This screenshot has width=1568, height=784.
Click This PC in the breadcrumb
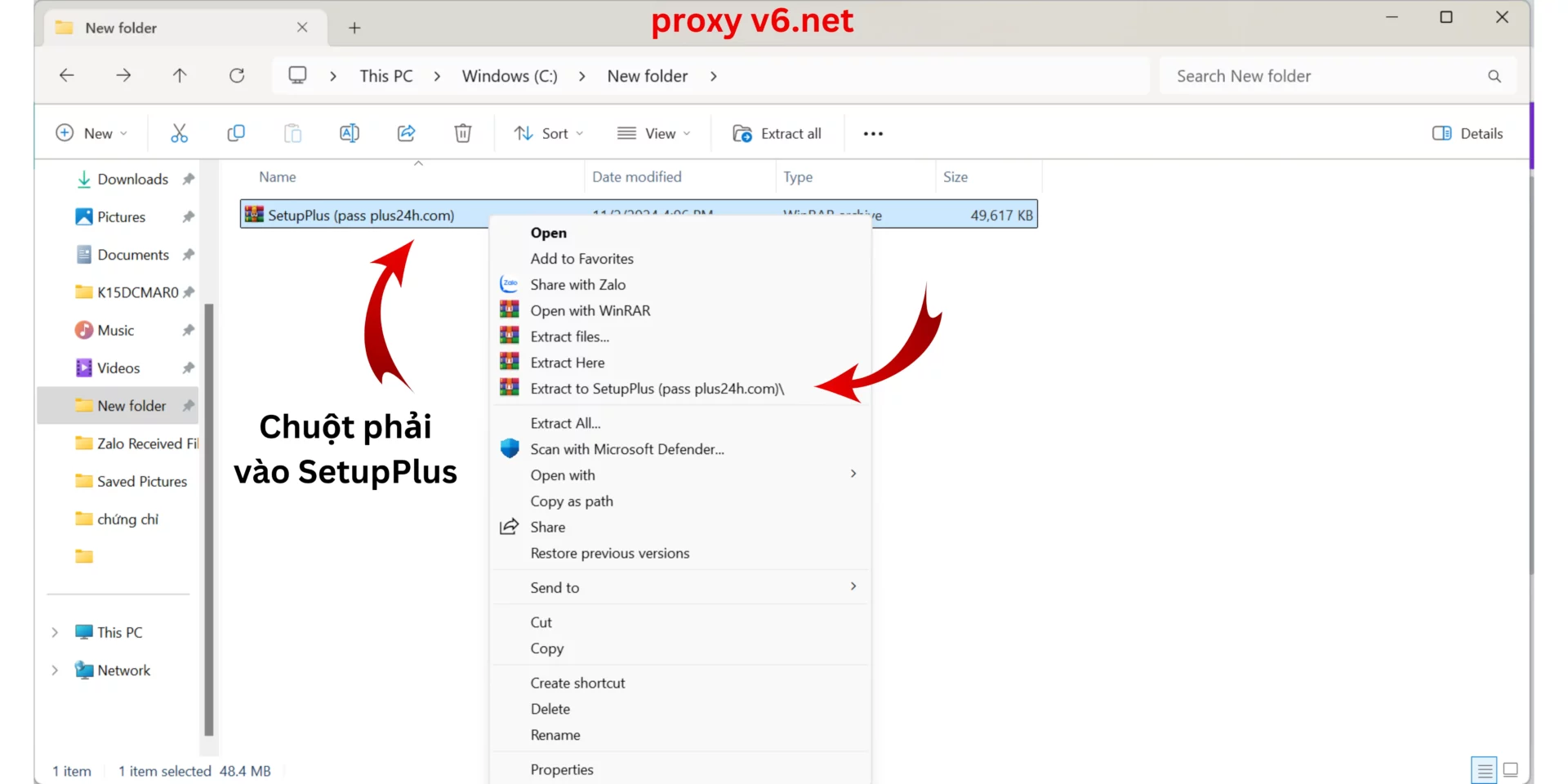pos(386,76)
